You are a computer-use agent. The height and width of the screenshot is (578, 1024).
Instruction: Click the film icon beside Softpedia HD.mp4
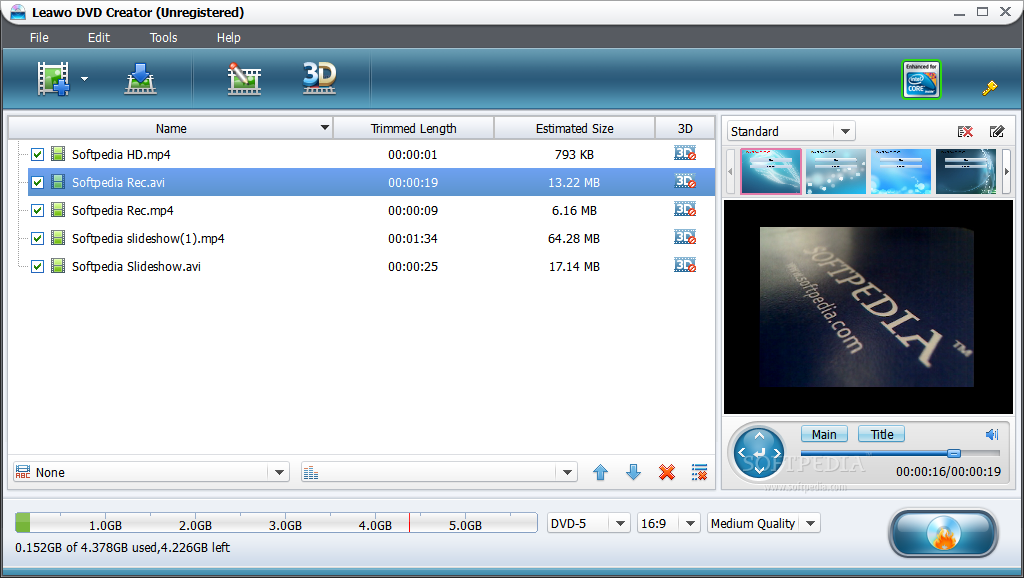point(58,154)
